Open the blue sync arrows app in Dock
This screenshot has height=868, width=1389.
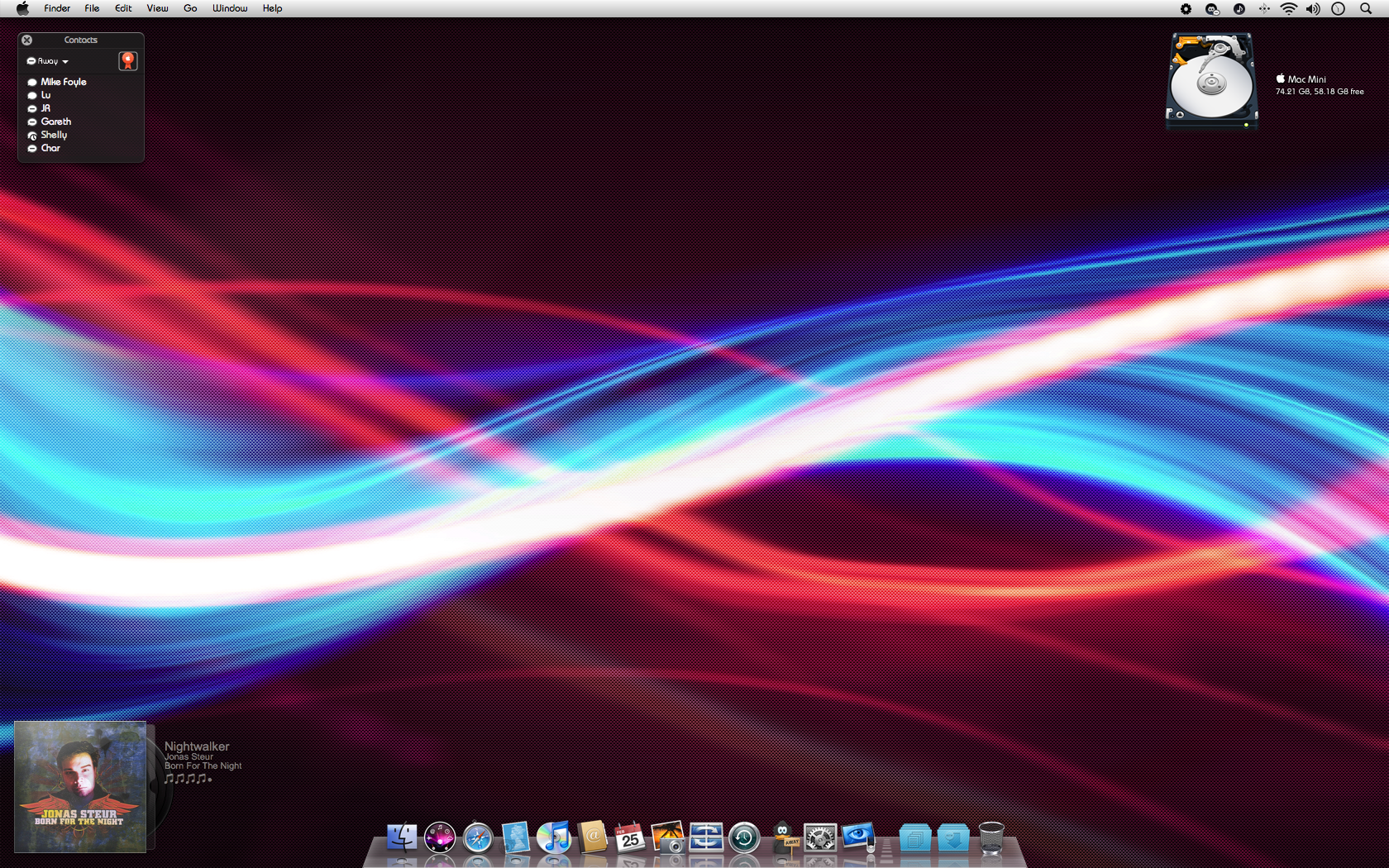coord(706,837)
